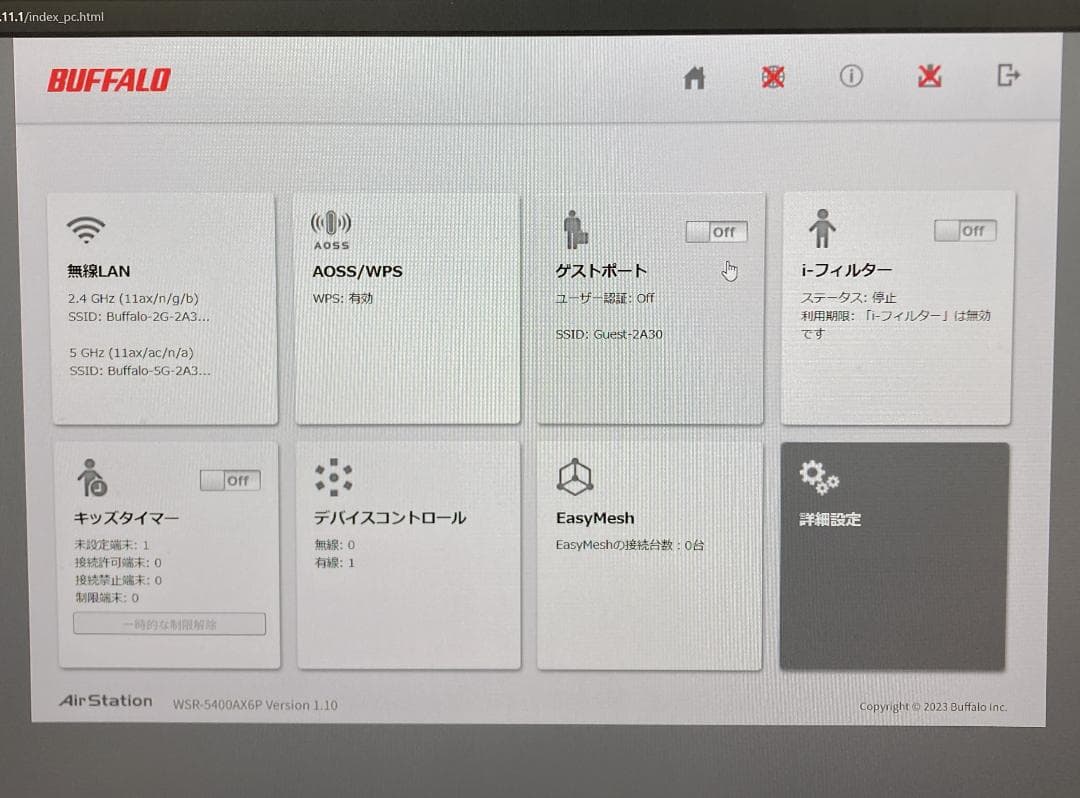The image size is (1080, 798).
Task: Enable the i-フィルター toggle switch
Action: click(x=964, y=230)
